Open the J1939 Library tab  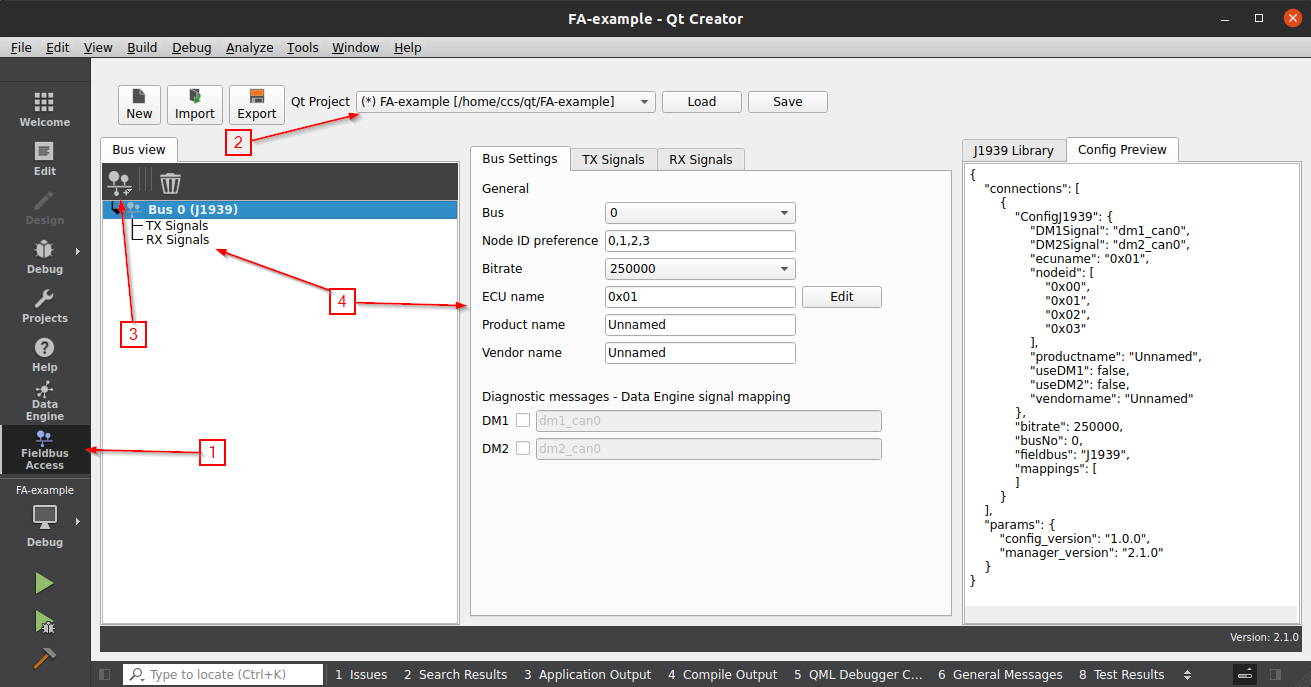tap(1013, 150)
